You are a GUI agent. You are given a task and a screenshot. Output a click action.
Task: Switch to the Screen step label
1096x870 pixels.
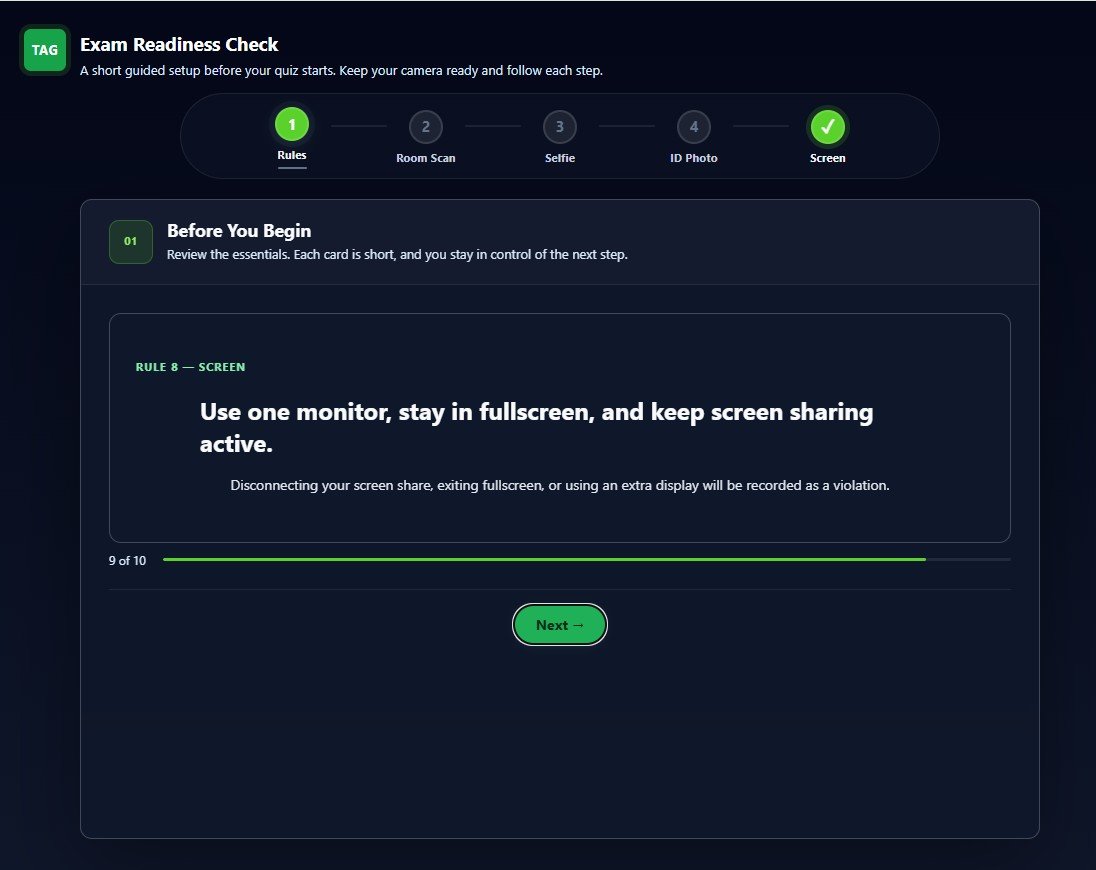coord(828,158)
